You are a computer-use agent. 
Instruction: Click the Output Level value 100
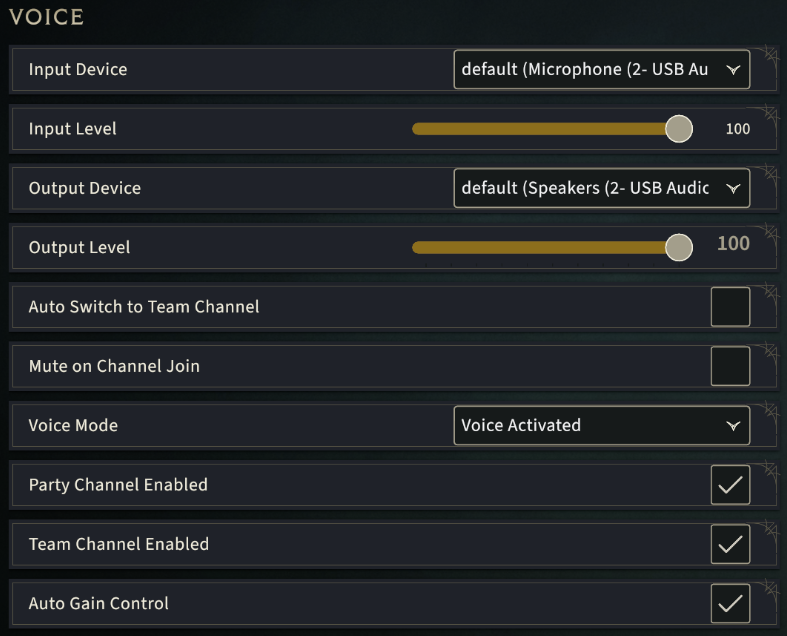tap(733, 244)
